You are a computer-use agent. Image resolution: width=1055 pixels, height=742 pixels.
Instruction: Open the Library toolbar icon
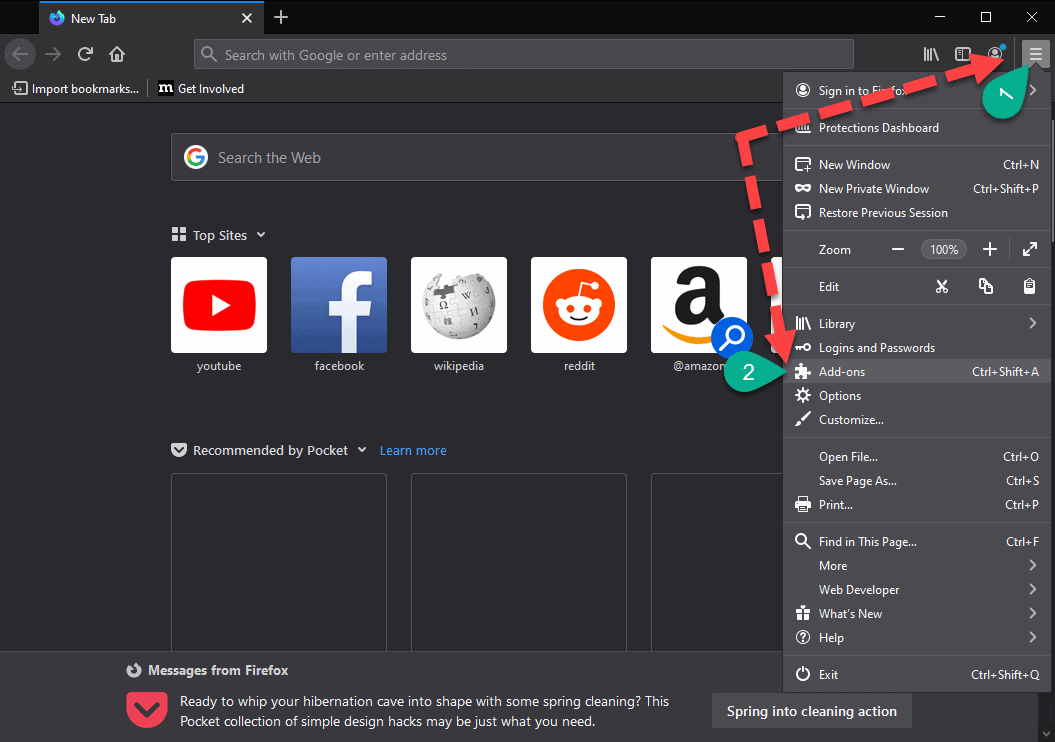point(931,54)
